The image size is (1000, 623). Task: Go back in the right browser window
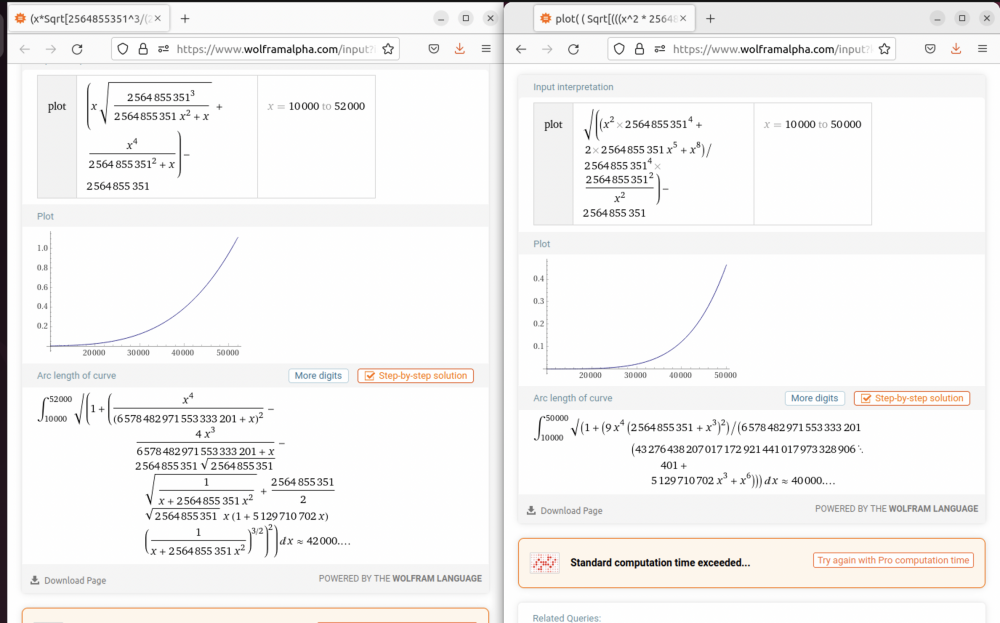[x=521, y=49]
